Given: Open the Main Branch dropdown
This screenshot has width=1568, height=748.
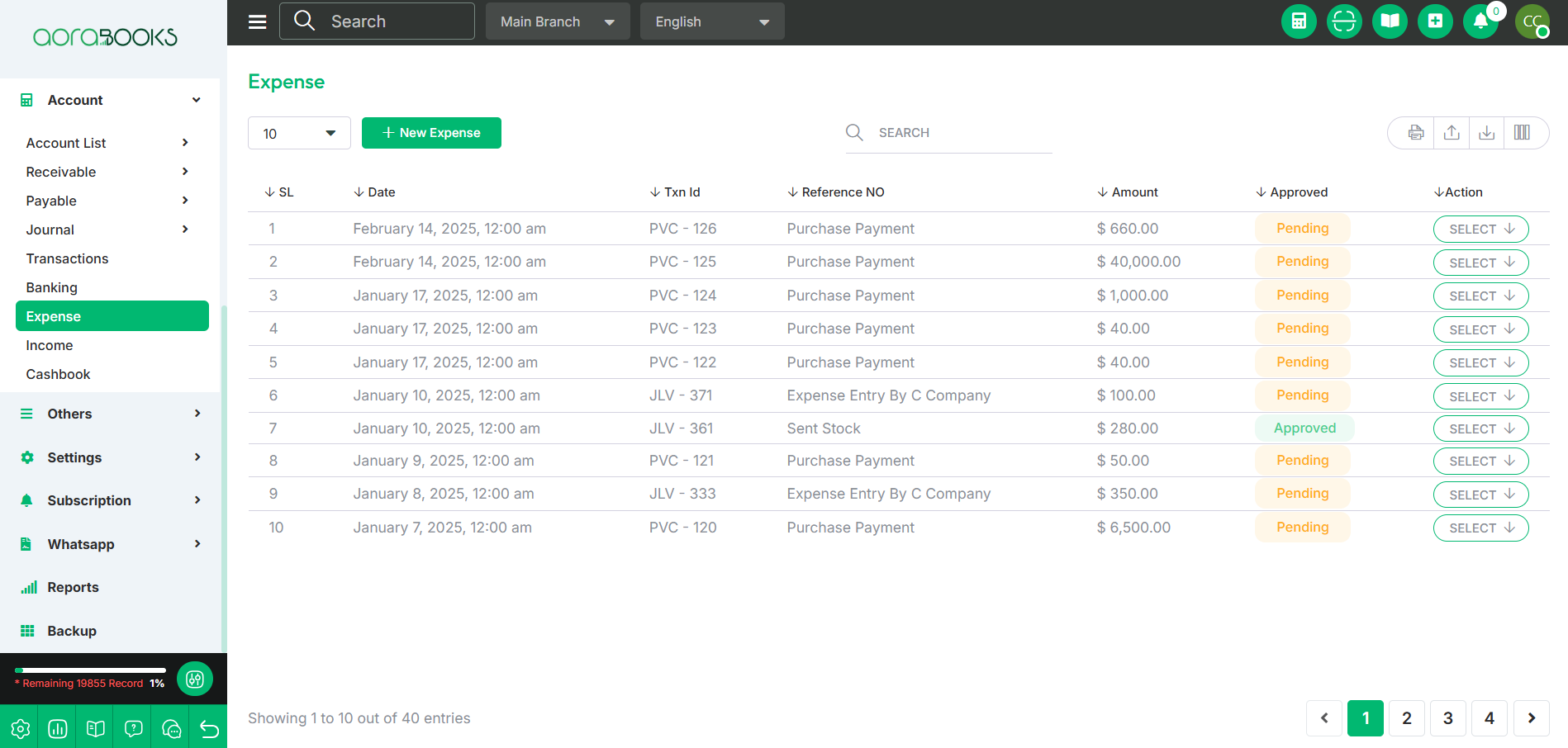Looking at the screenshot, I should (558, 21).
